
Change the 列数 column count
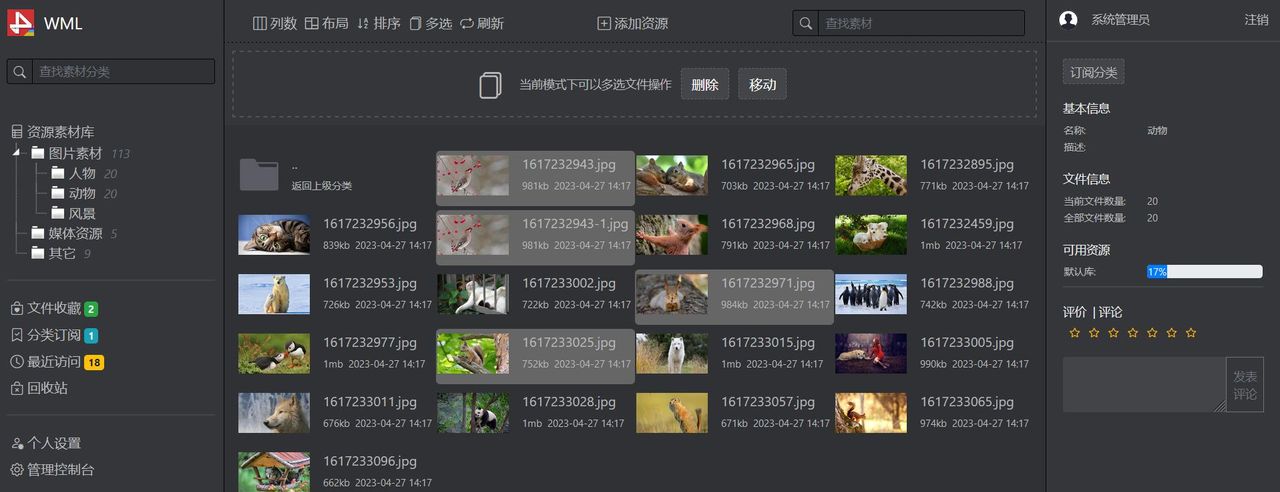275,23
